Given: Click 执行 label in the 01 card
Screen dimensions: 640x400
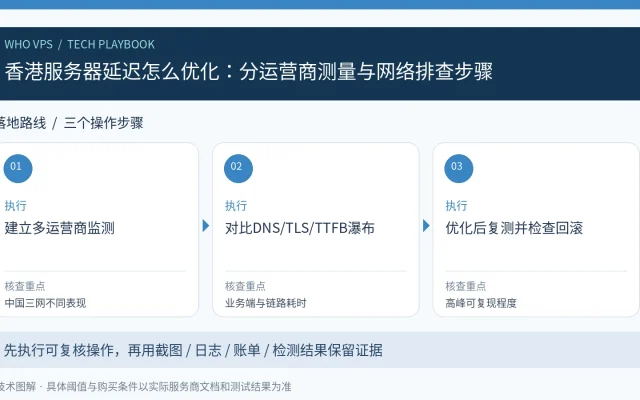Looking at the screenshot, I should 16,205.
